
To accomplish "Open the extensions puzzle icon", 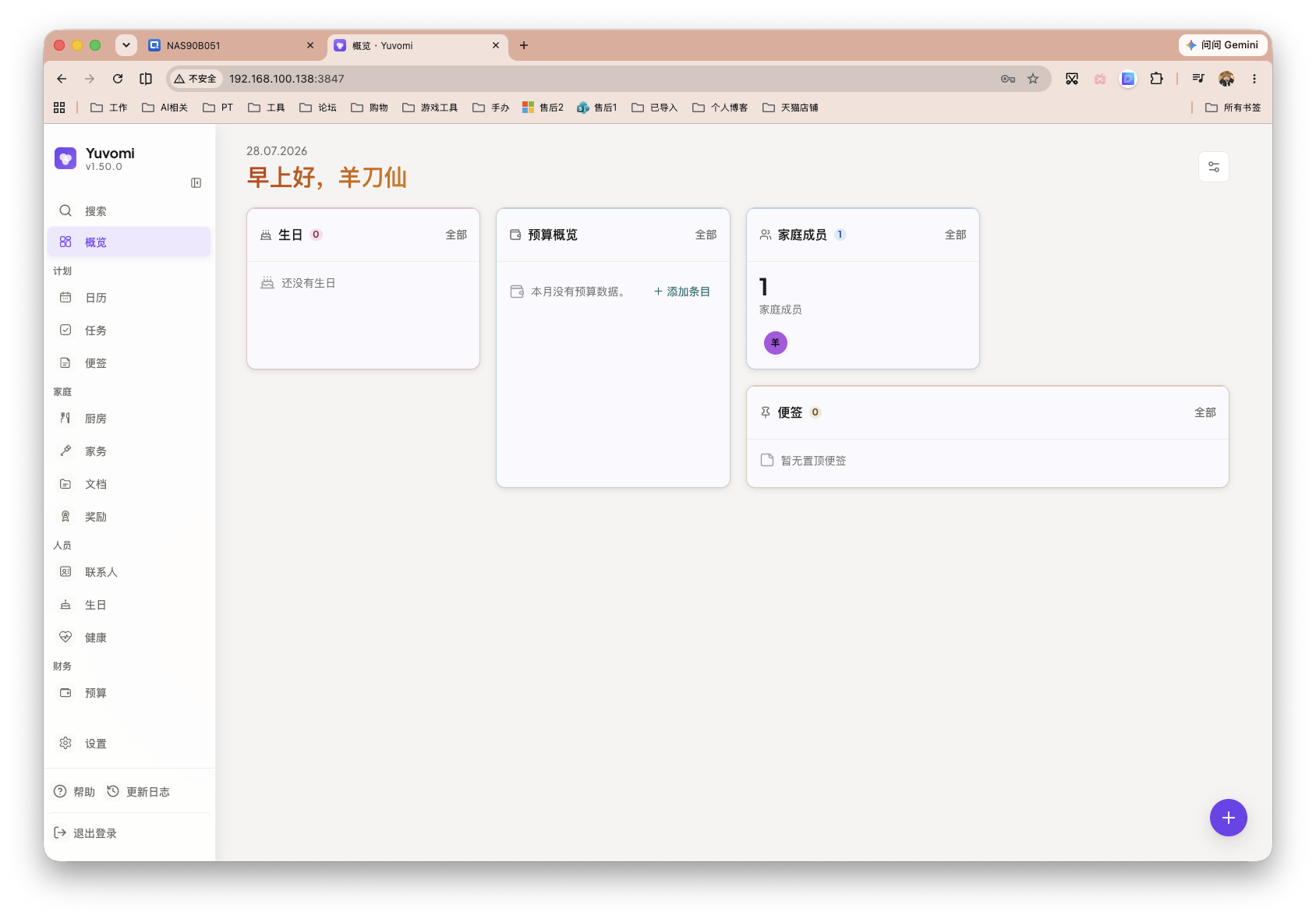I will click(1156, 79).
